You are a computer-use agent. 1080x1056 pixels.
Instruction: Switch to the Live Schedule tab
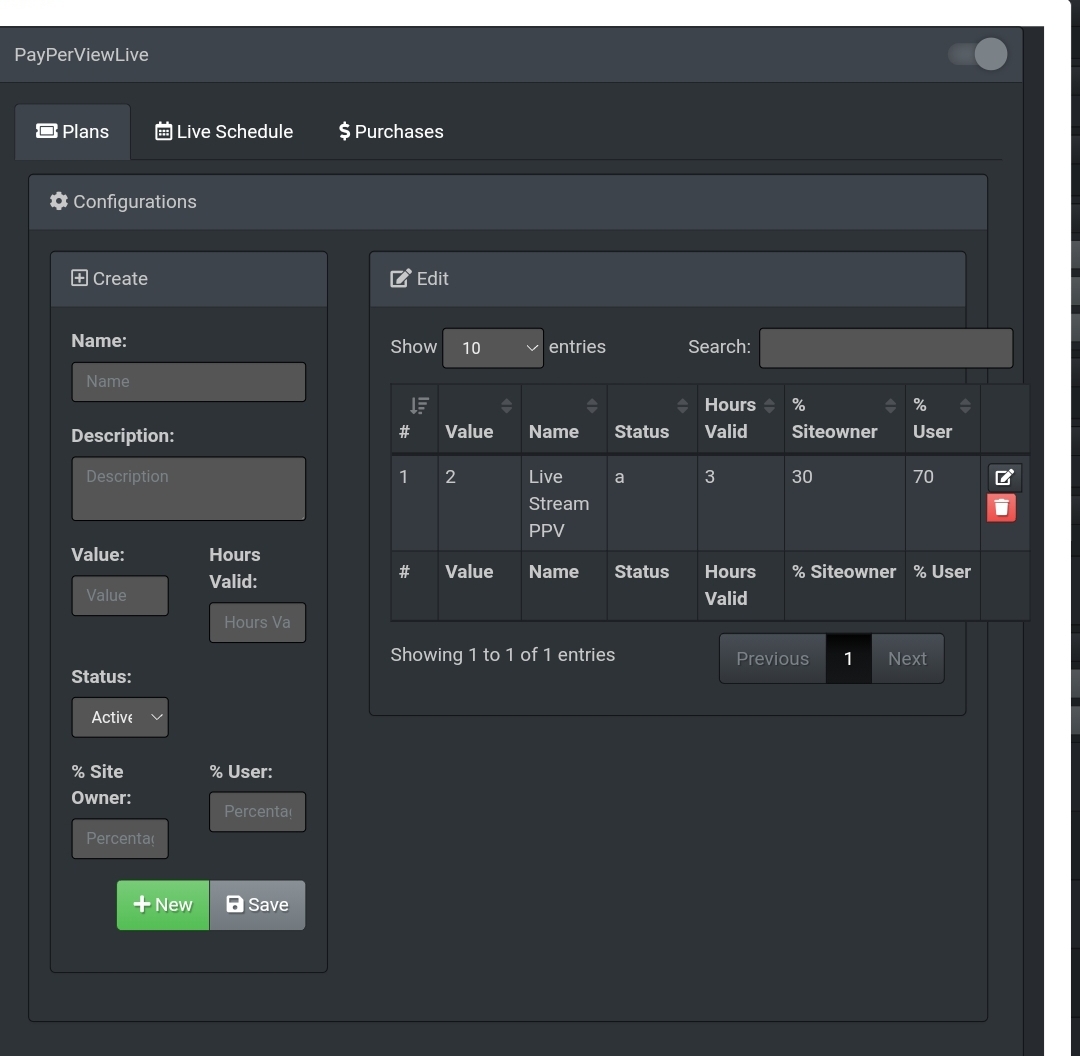(224, 132)
